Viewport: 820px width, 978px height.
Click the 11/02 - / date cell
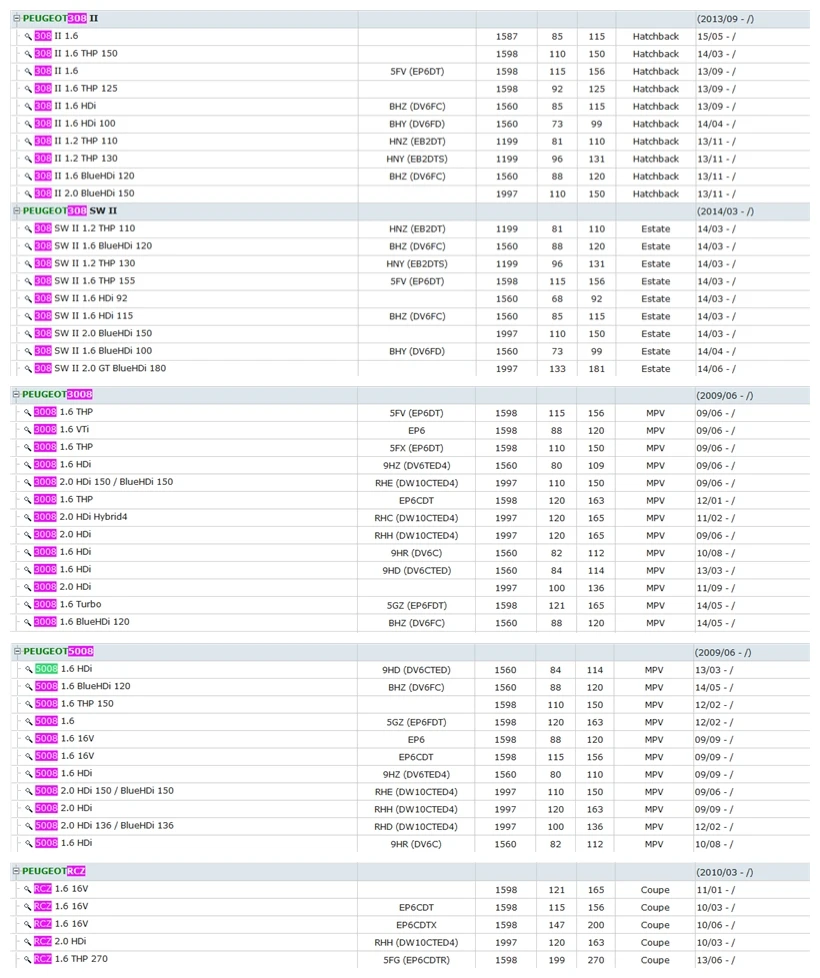click(715, 518)
